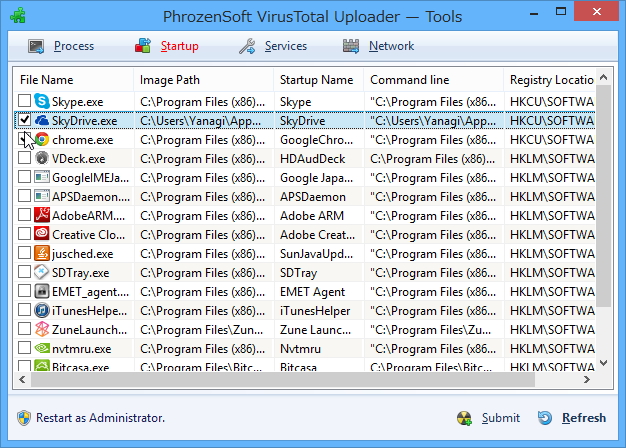The width and height of the screenshot is (626, 448).
Task: Select the HDAudDeck startup name cell
Action: coord(319,159)
